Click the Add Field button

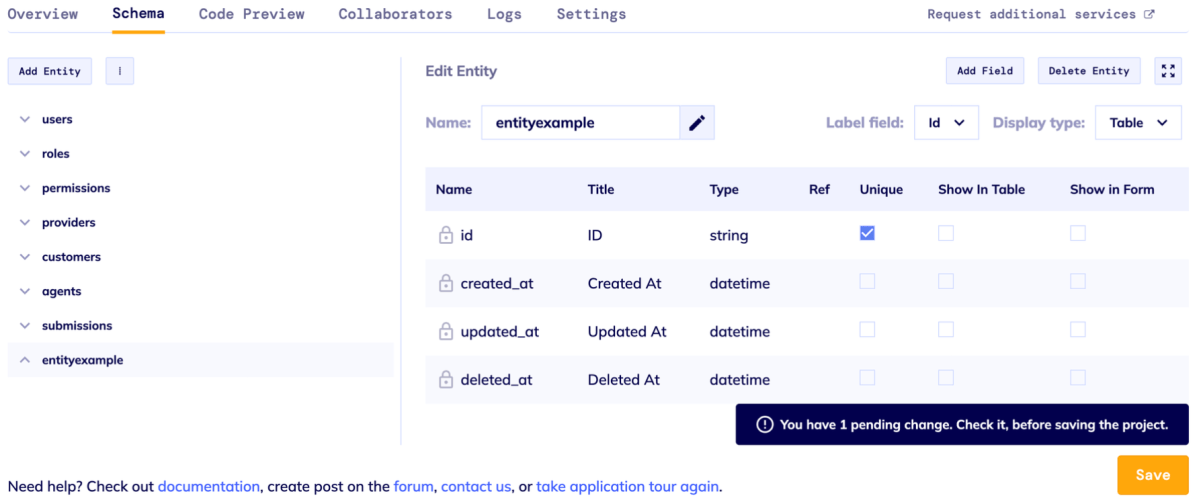point(985,71)
